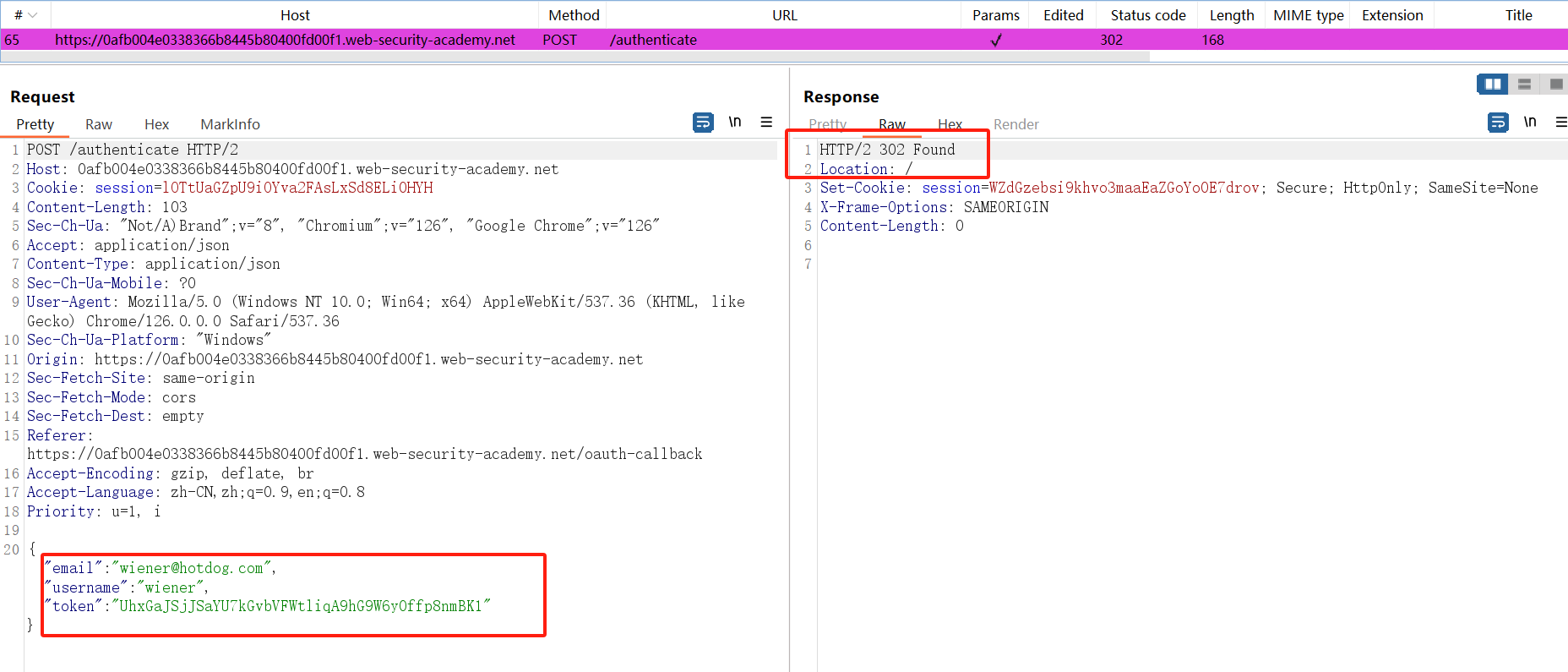Click response Content-Length: 0 line
This screenshot has width=1568, height=672.
pyautogui.click(x=891, y=226)
